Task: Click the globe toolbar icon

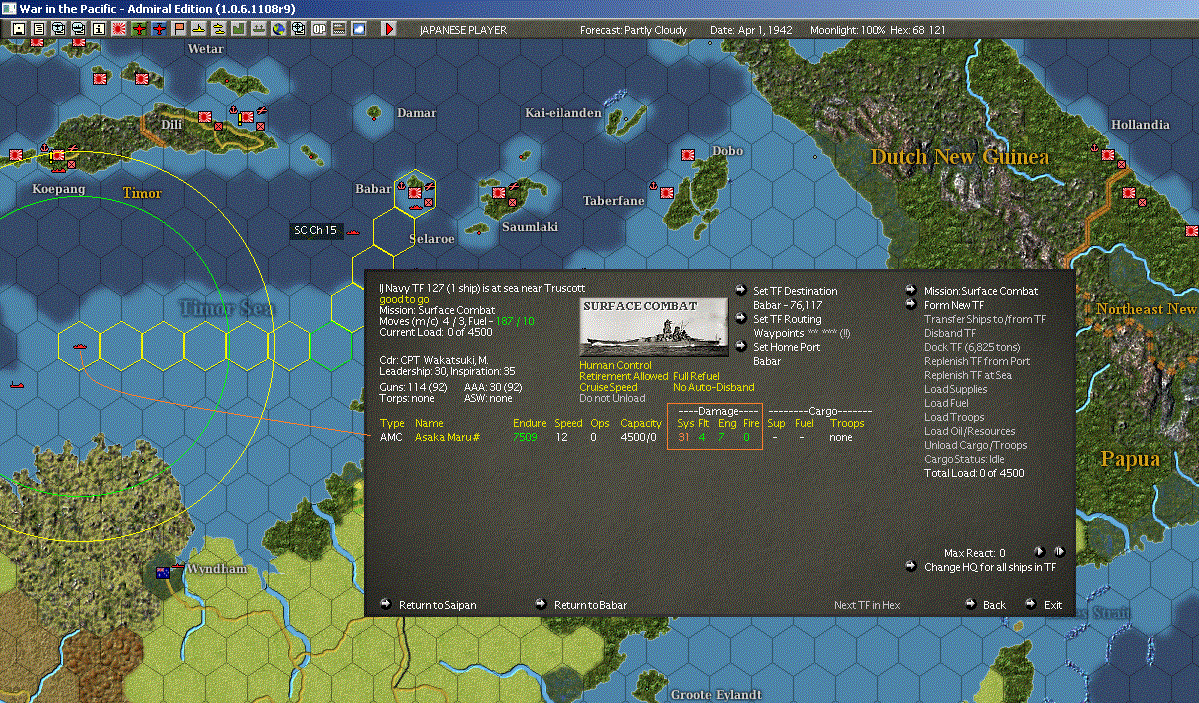Action: pyautogui.click(x=279, y=29)
